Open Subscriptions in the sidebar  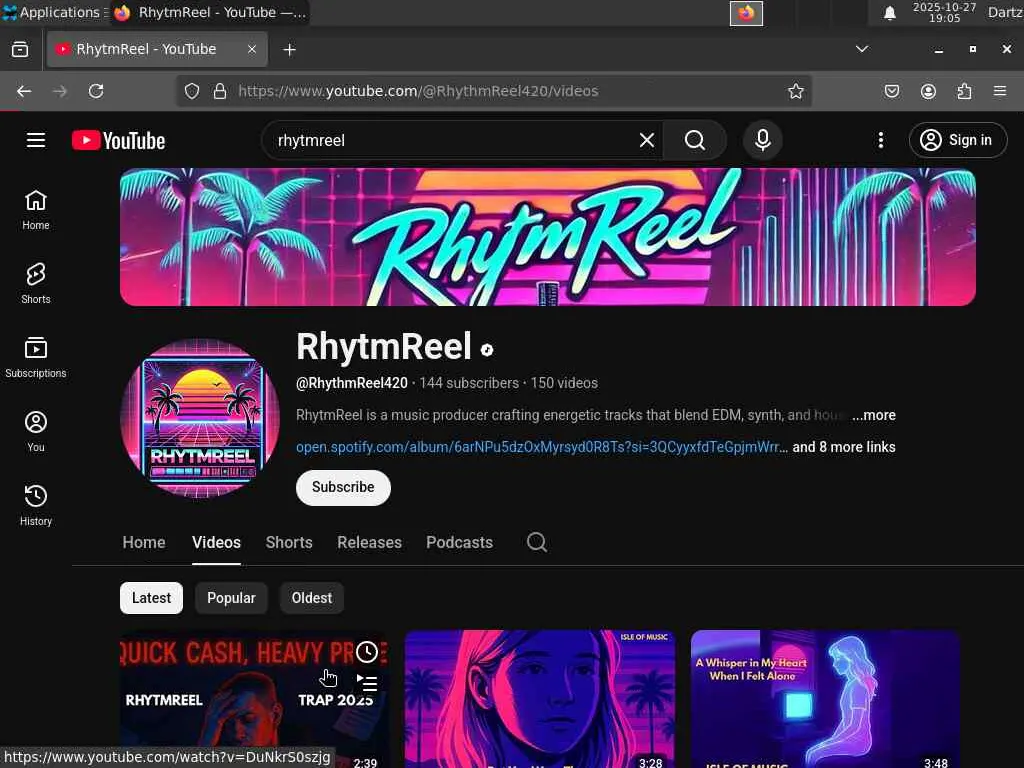(x=36, y=358)
